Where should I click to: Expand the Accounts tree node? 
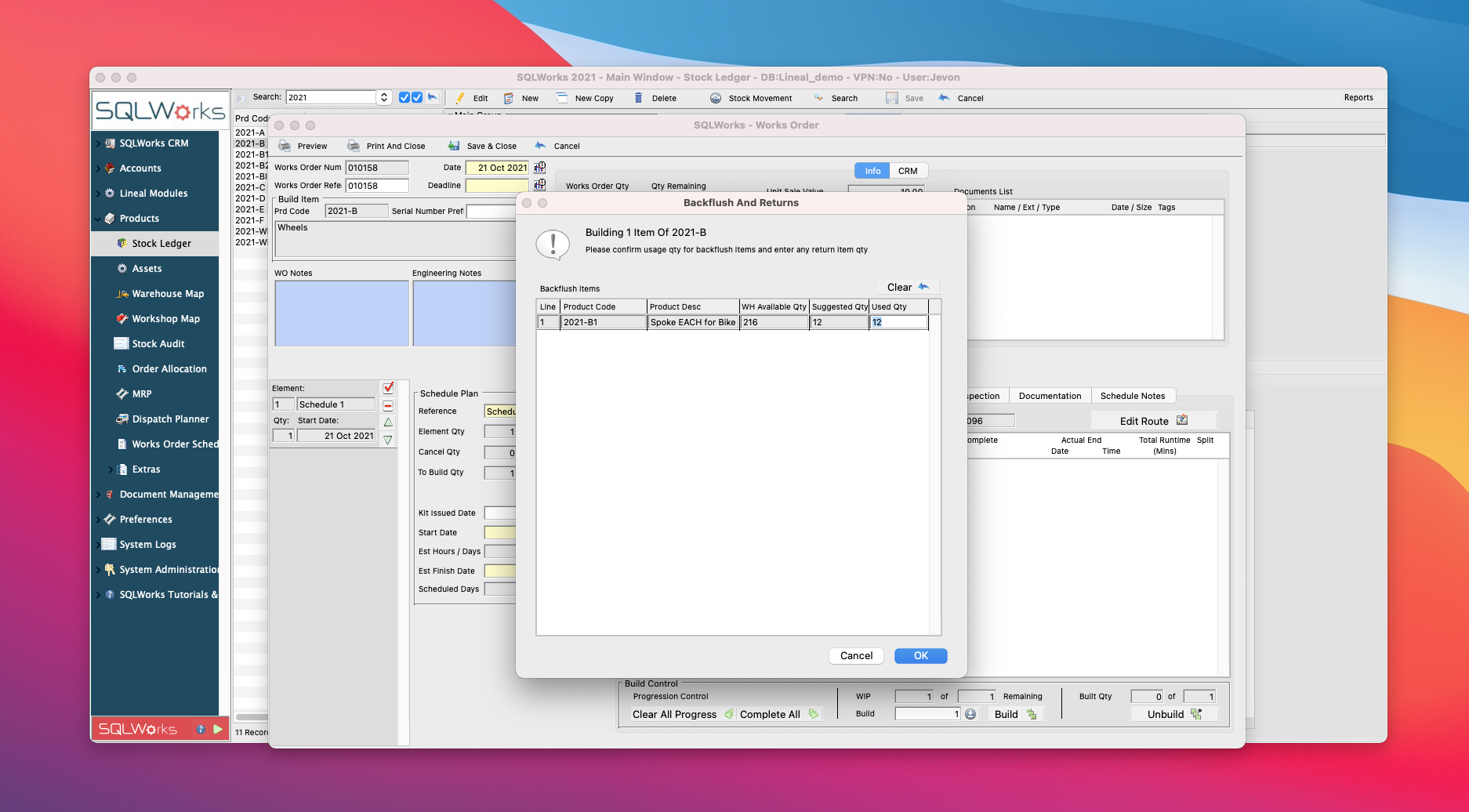[99, 169]
